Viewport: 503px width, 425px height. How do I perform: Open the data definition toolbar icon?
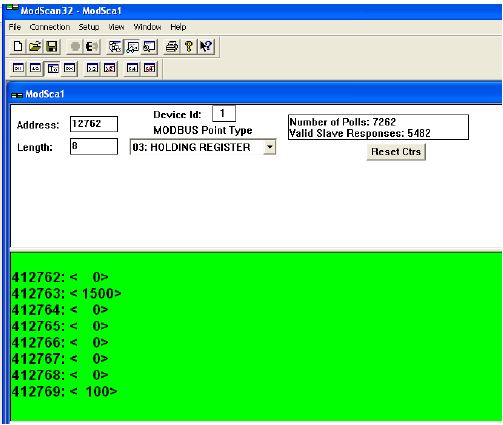(115, 47)
